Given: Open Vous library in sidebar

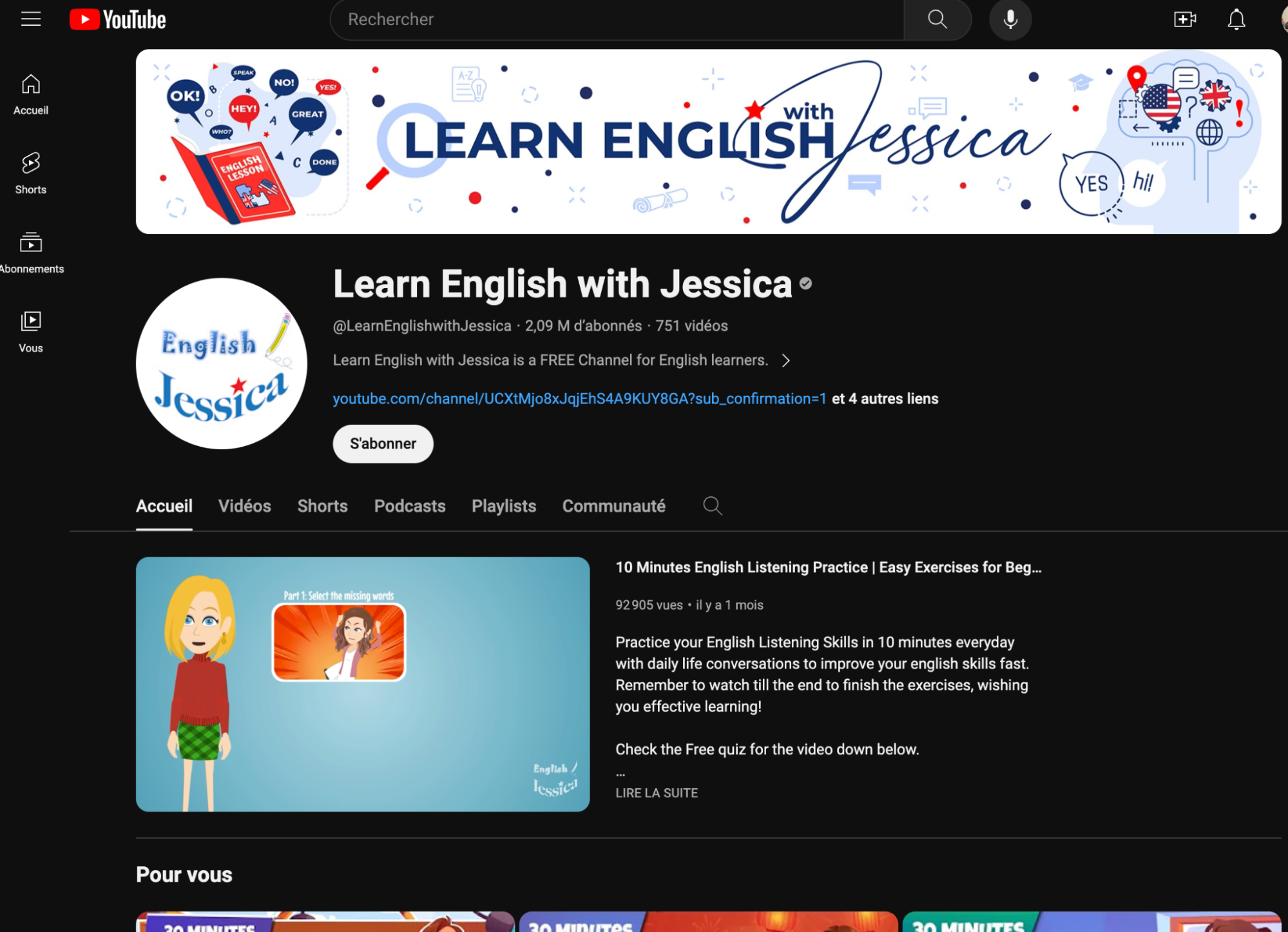Looking at the screenshot, I should pos(30,331).
